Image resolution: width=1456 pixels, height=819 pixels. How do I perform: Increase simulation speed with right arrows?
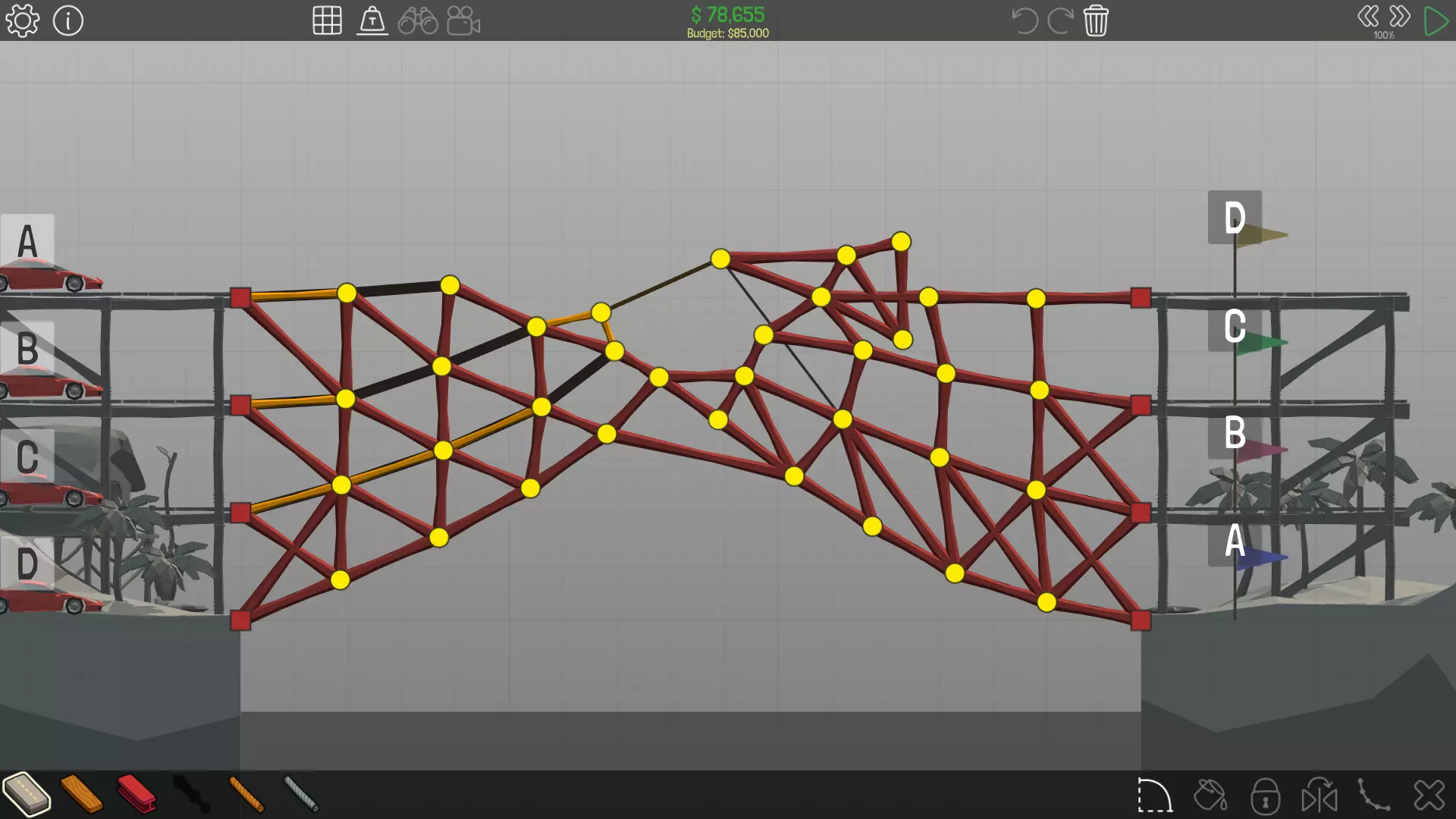[1400, 17]
